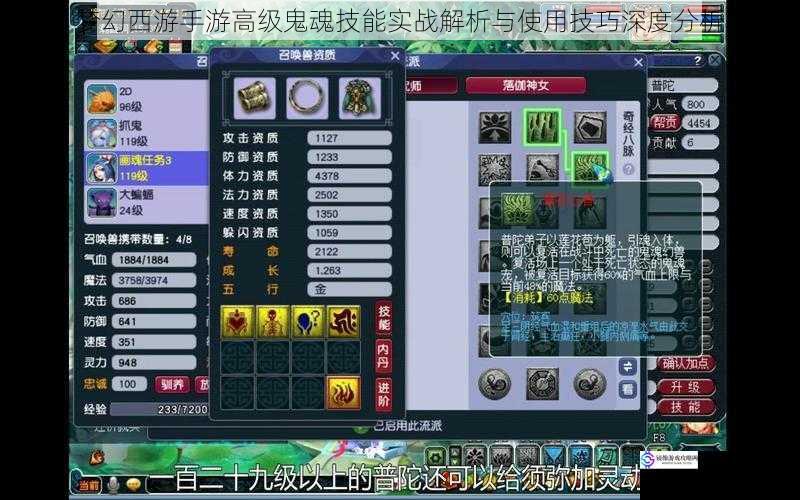800x500 pixels.
Task: Close the 召唤兽资质 window
Action: coord(395,56)
